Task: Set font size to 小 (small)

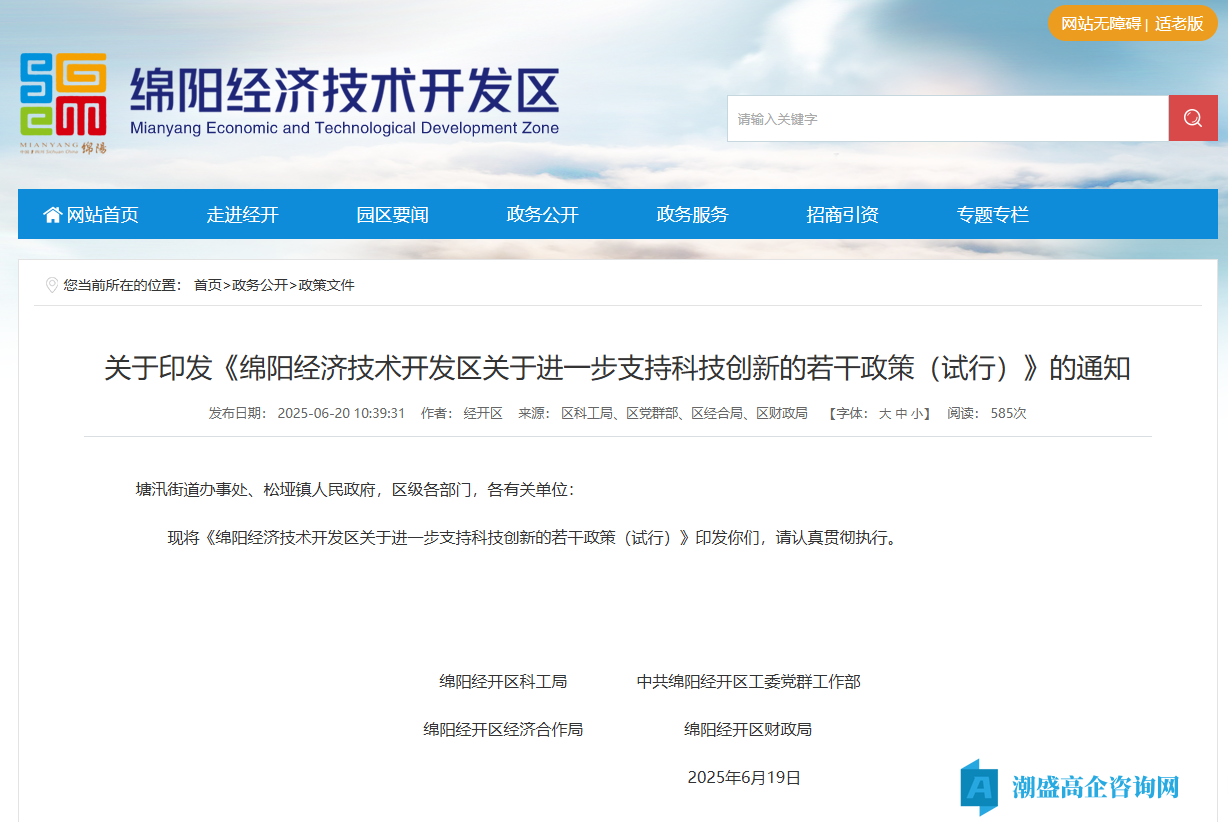Action: click(x=917, y=414)
